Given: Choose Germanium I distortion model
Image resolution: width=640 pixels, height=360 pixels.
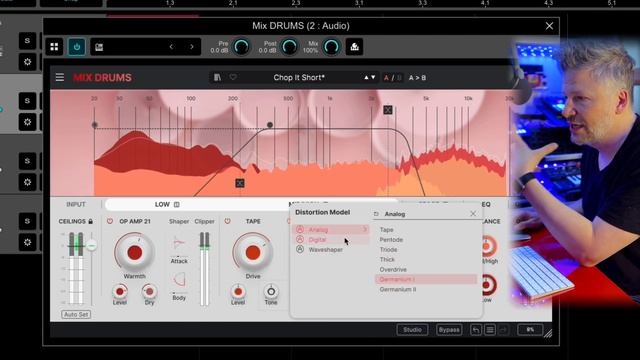Looking at the screenshot, I should [x=426, y=279].
